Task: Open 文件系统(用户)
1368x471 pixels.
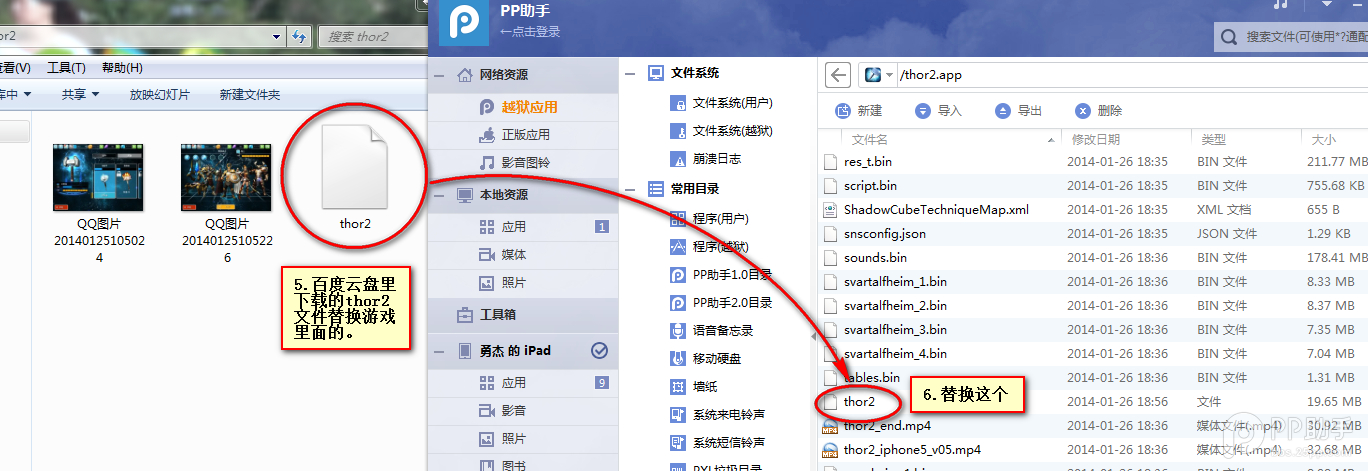Action: pos(733,103)
